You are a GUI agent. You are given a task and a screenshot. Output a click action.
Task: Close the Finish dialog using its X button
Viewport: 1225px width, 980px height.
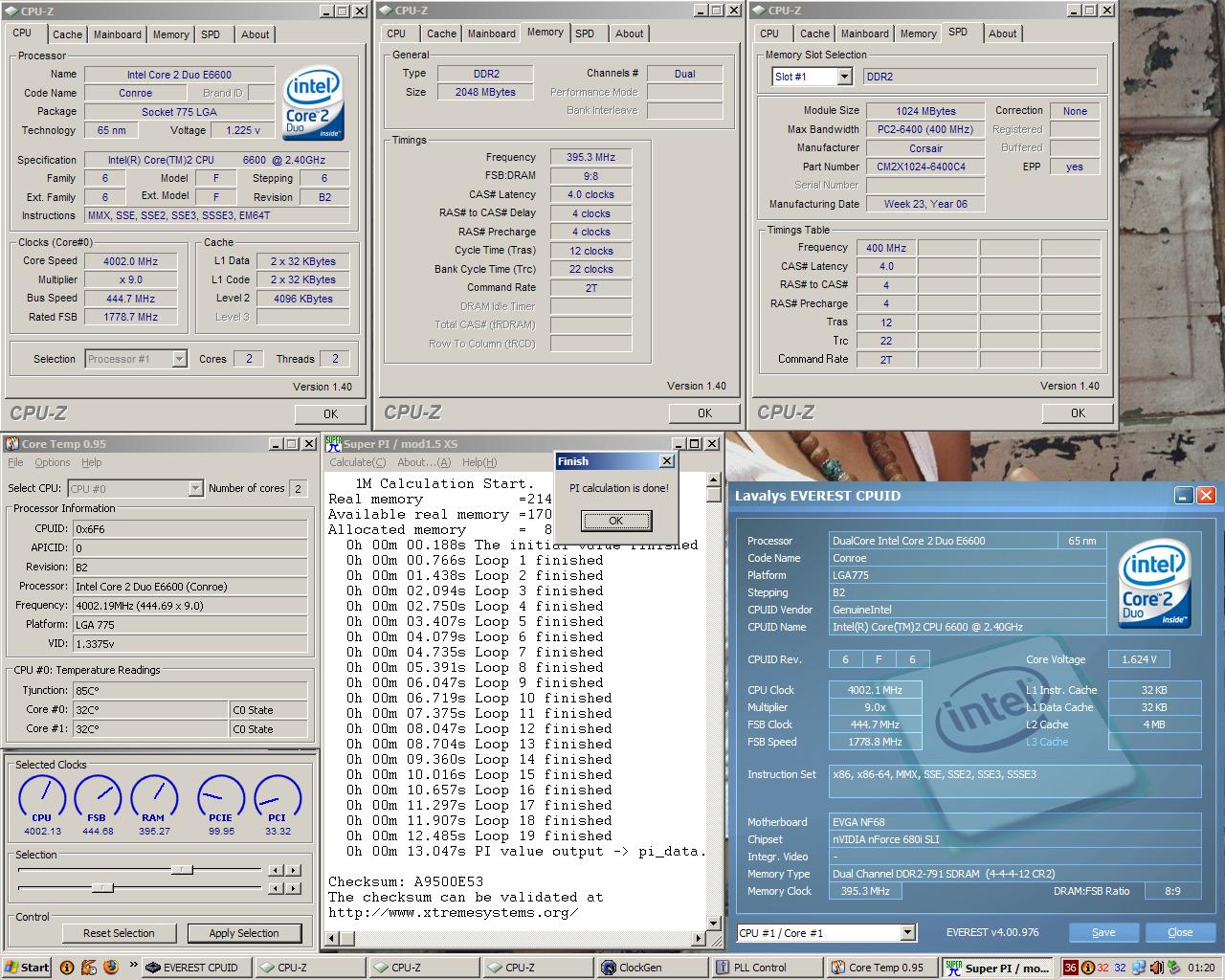[x=667, y=461]
